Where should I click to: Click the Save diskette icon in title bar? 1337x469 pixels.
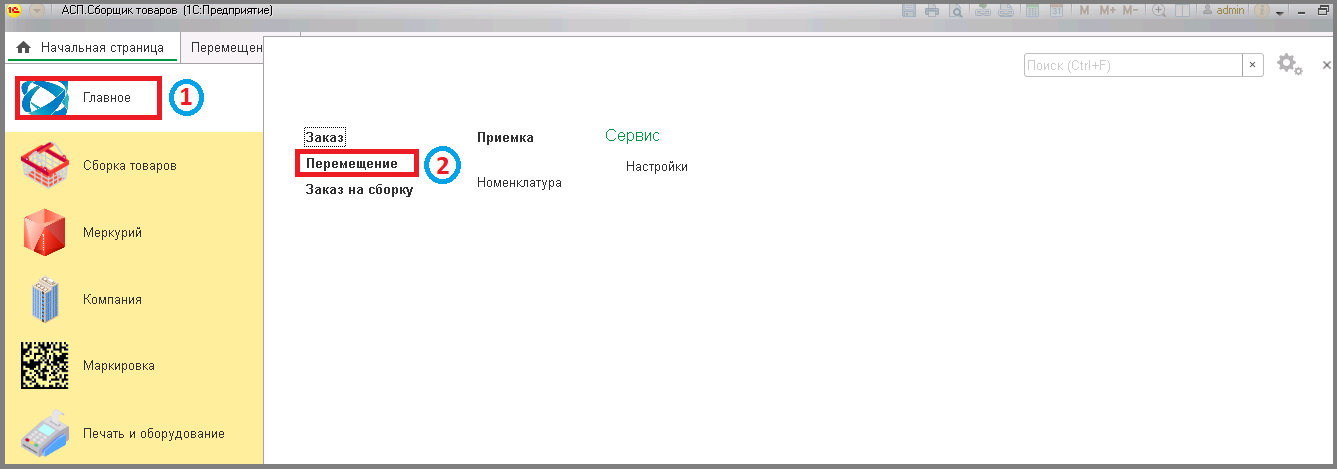tap(909, 10)
